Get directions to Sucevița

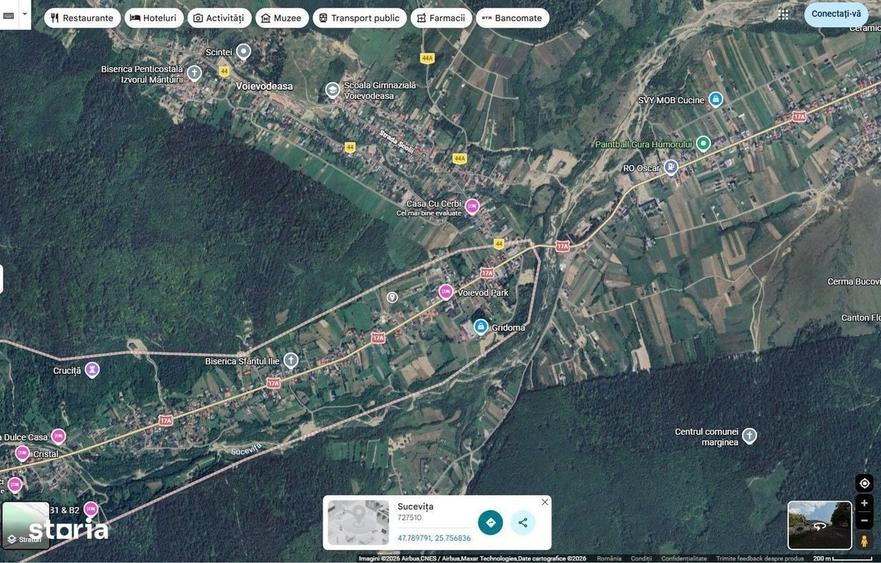pyautogui.click(x=491, y=523)
